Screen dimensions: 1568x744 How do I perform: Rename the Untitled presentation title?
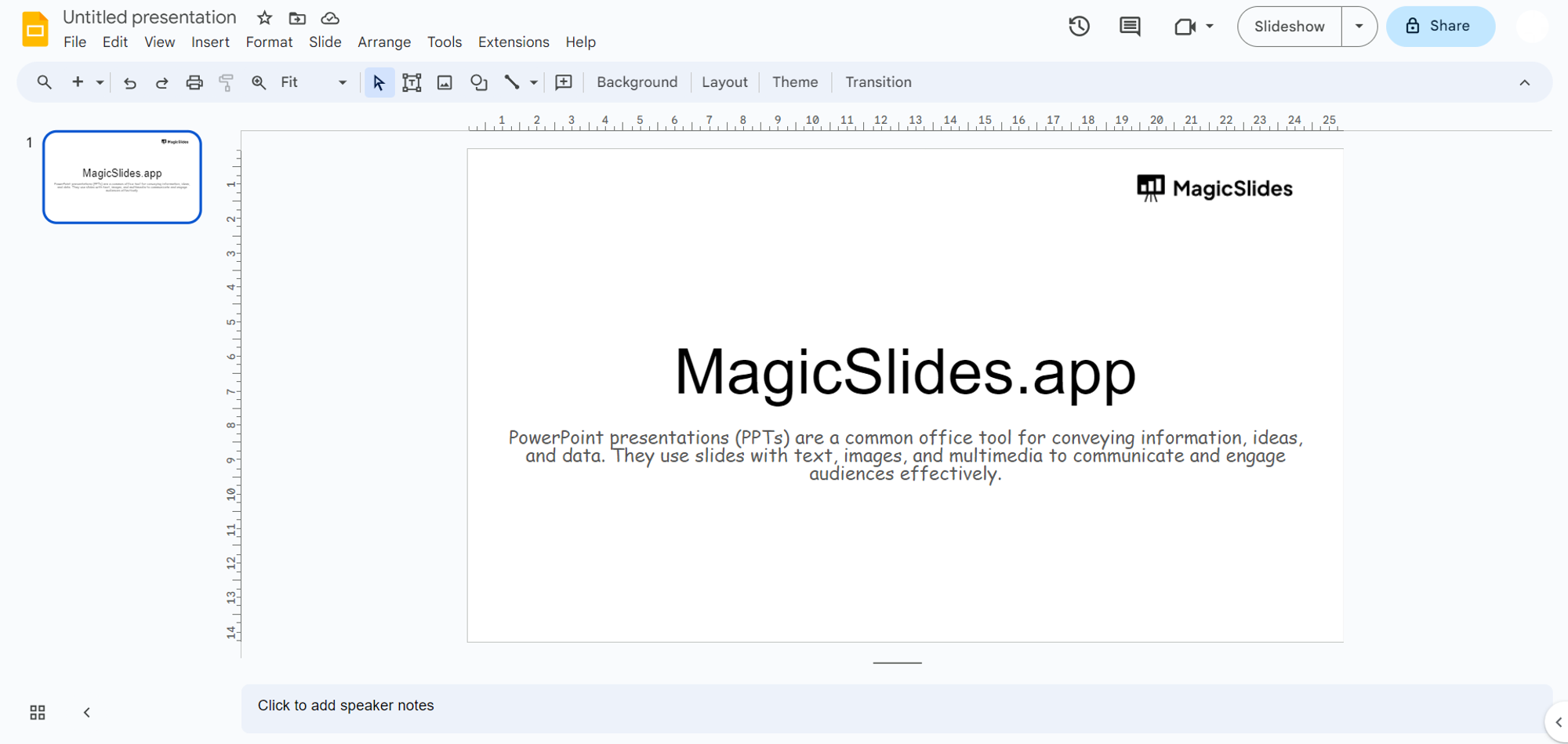tap(150, 17)
